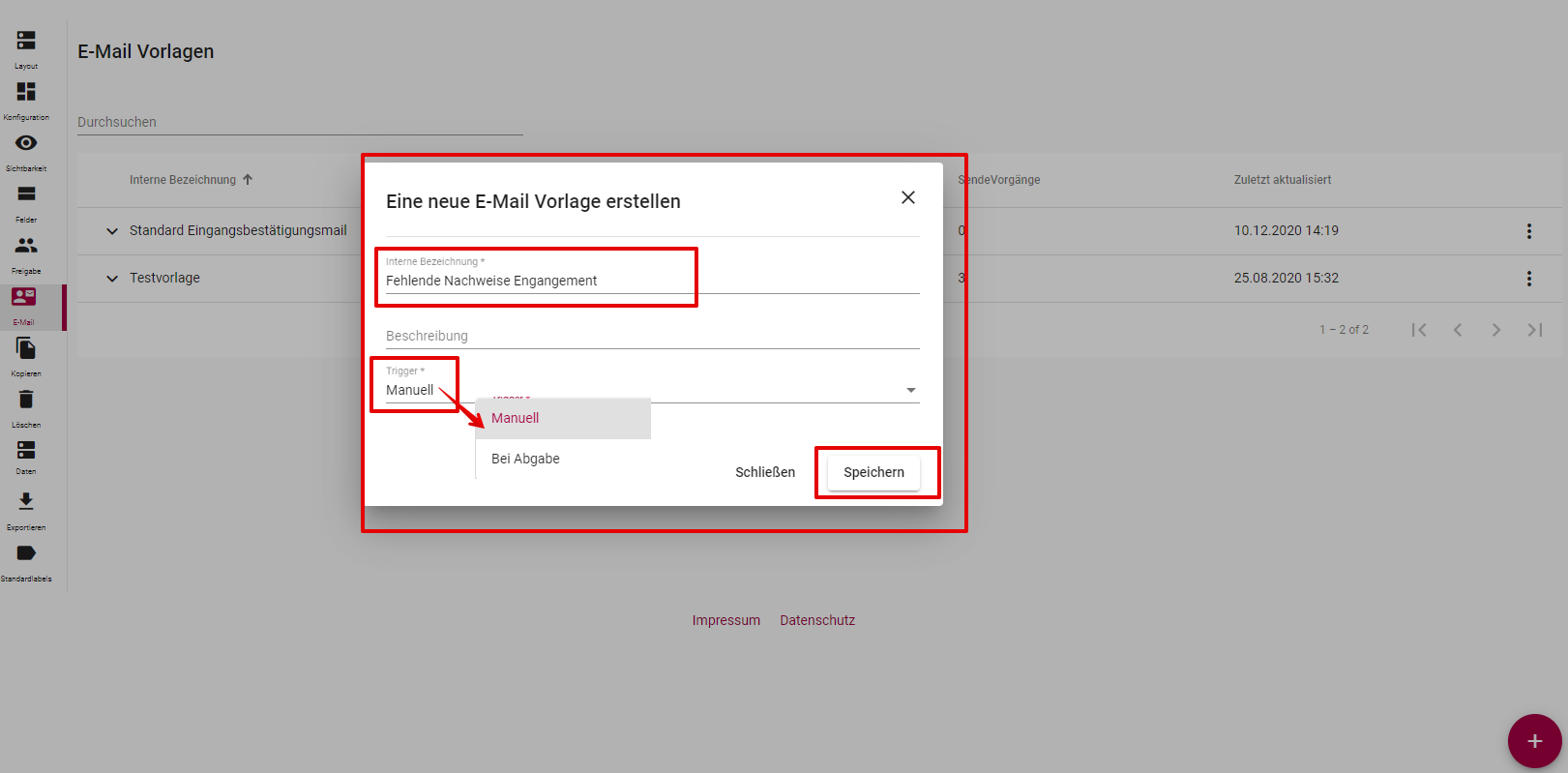
Task: Click the Testvorlage row name
Action: coord(164,278)
